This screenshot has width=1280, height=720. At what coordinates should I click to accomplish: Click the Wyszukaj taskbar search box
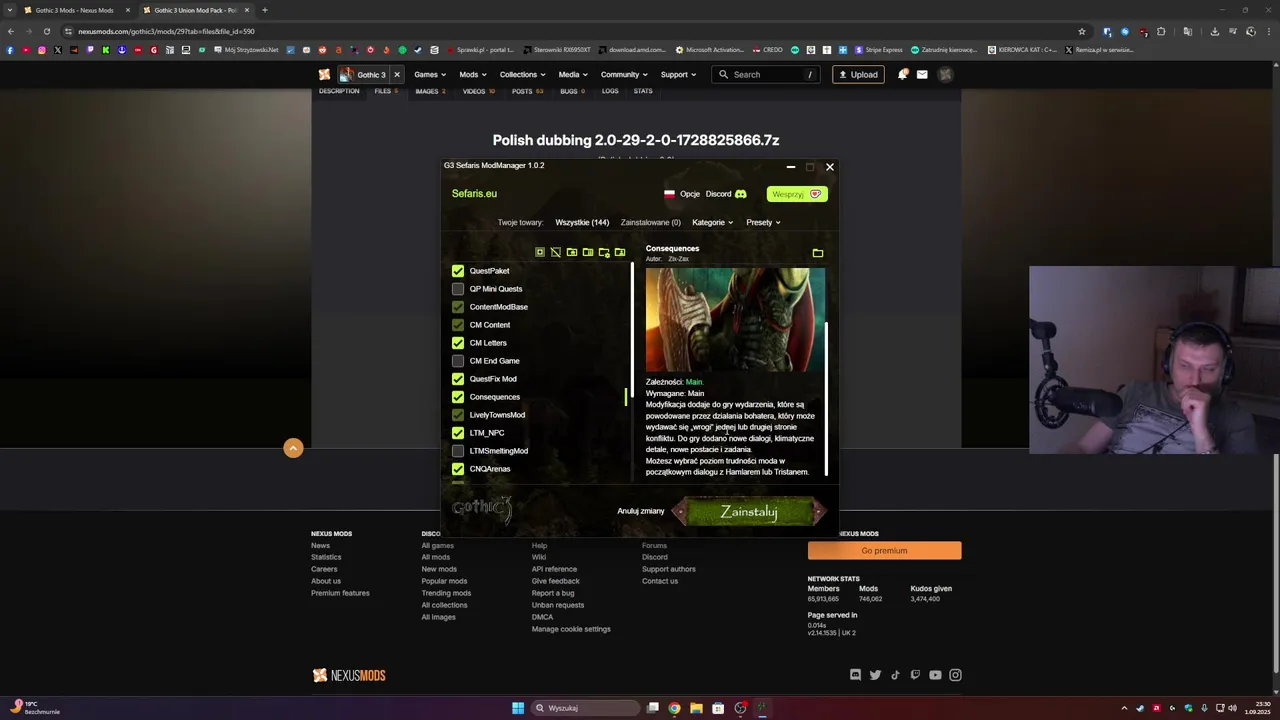click(585, 708)
